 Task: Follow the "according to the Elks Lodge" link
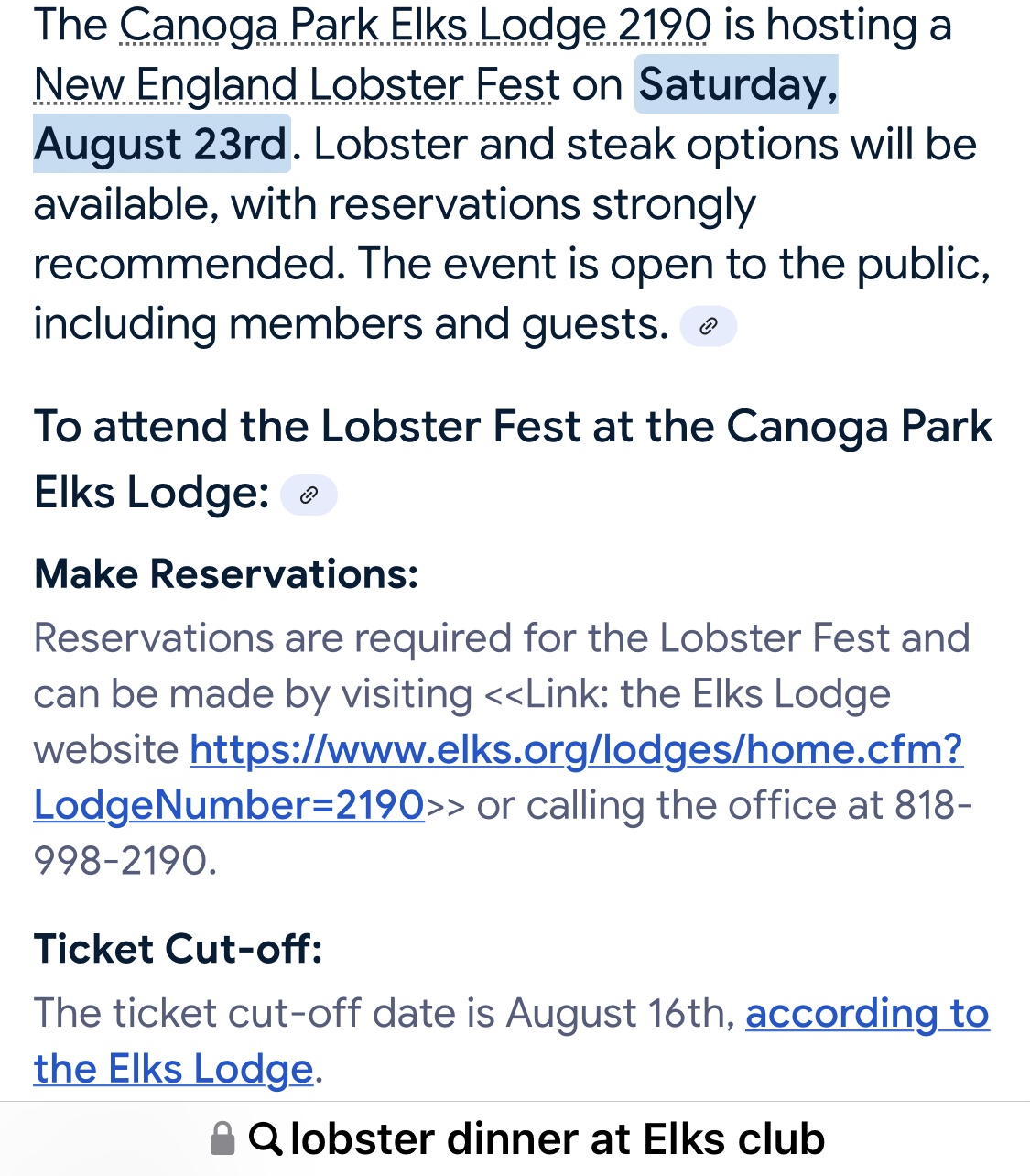coord(512,1041)
